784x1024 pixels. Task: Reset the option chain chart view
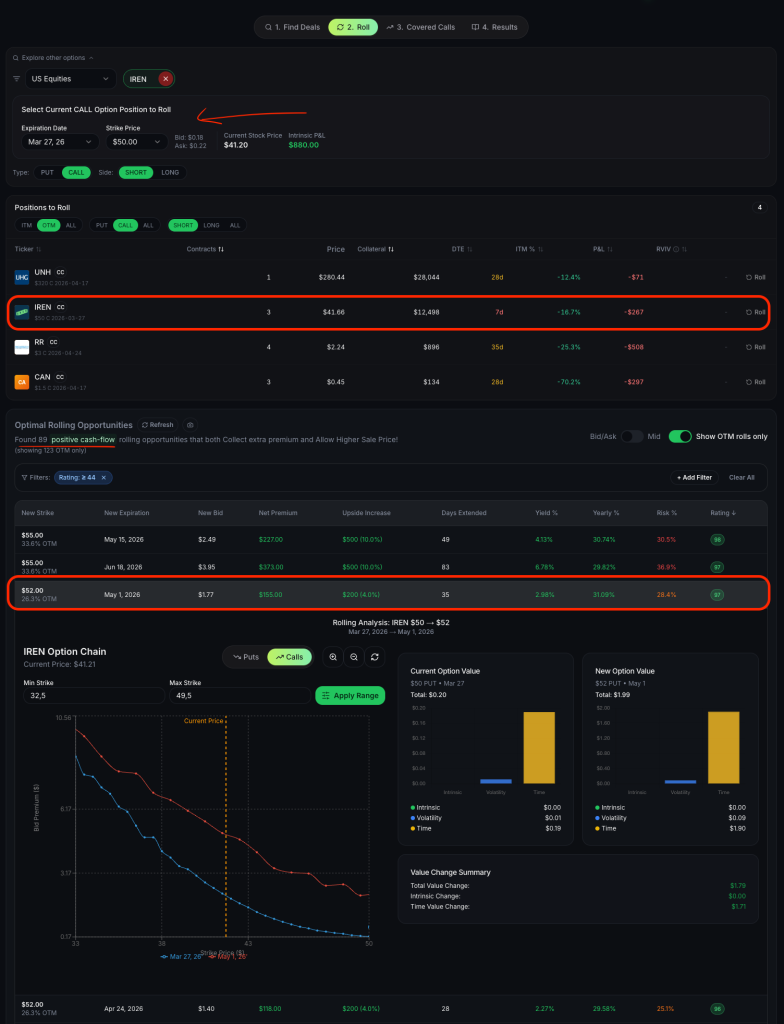[375, 657]
